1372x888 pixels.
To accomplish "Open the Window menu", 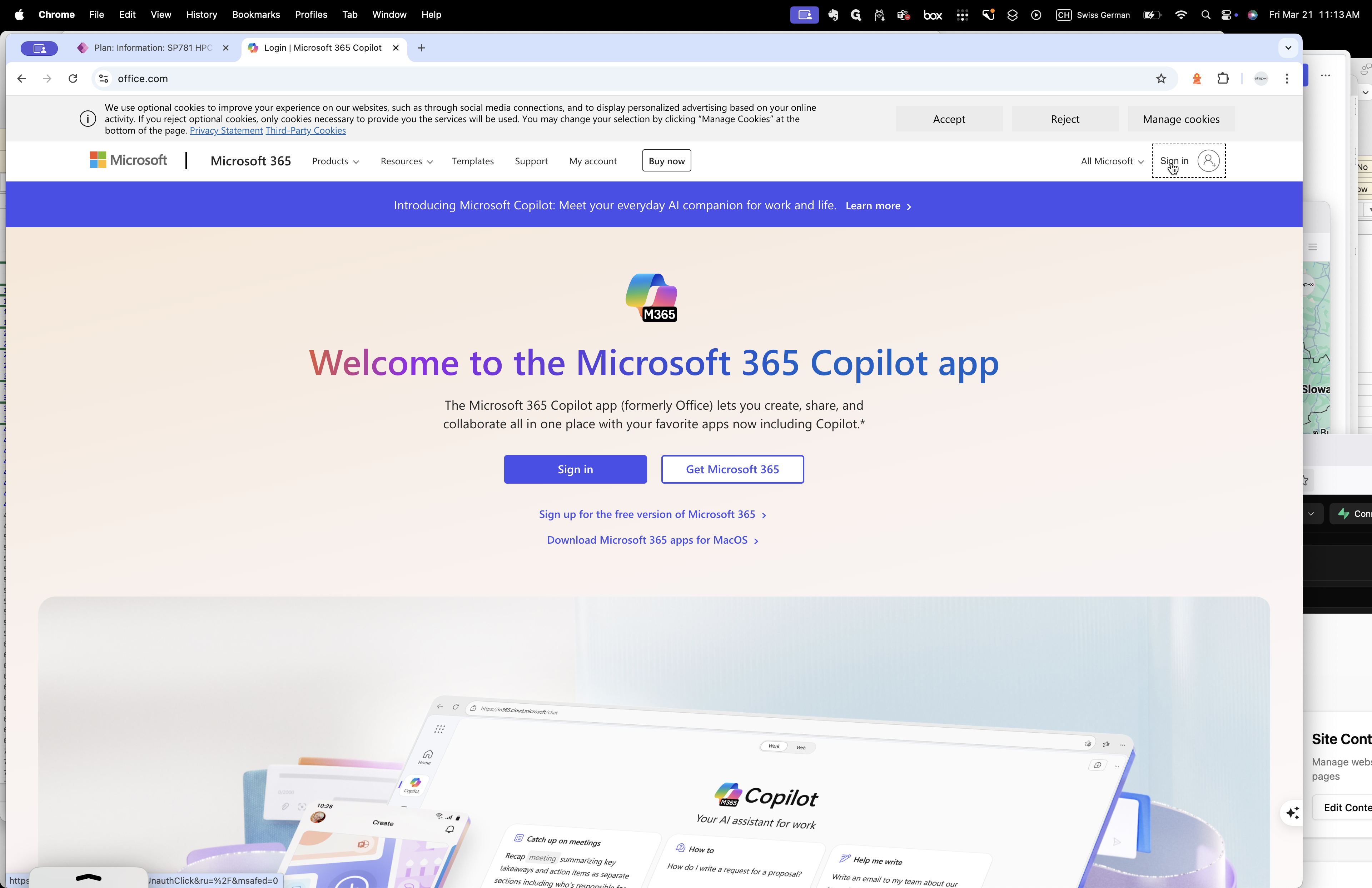I will (389, 14).
